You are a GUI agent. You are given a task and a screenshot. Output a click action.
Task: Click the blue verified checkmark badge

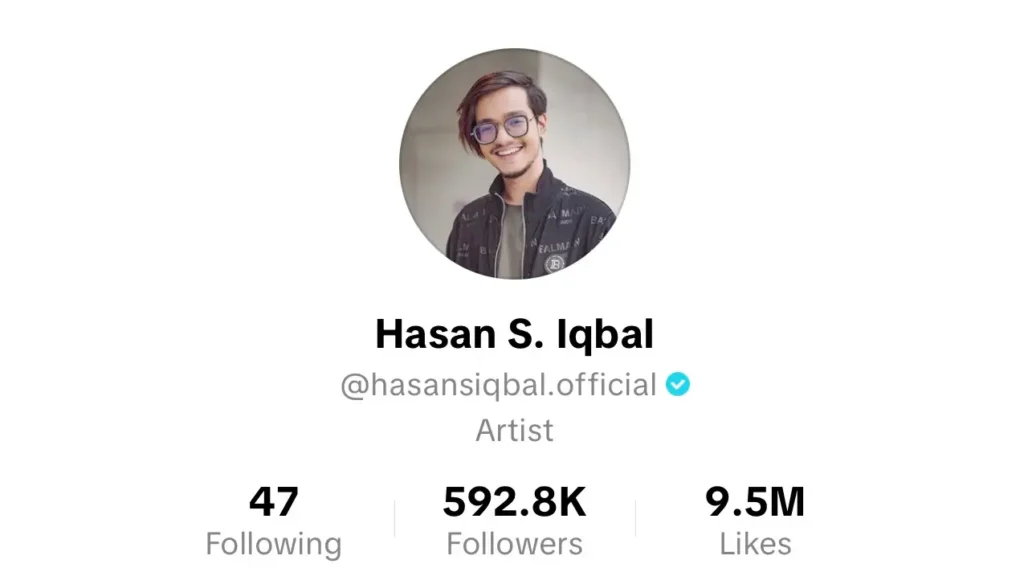click(678, 384)
